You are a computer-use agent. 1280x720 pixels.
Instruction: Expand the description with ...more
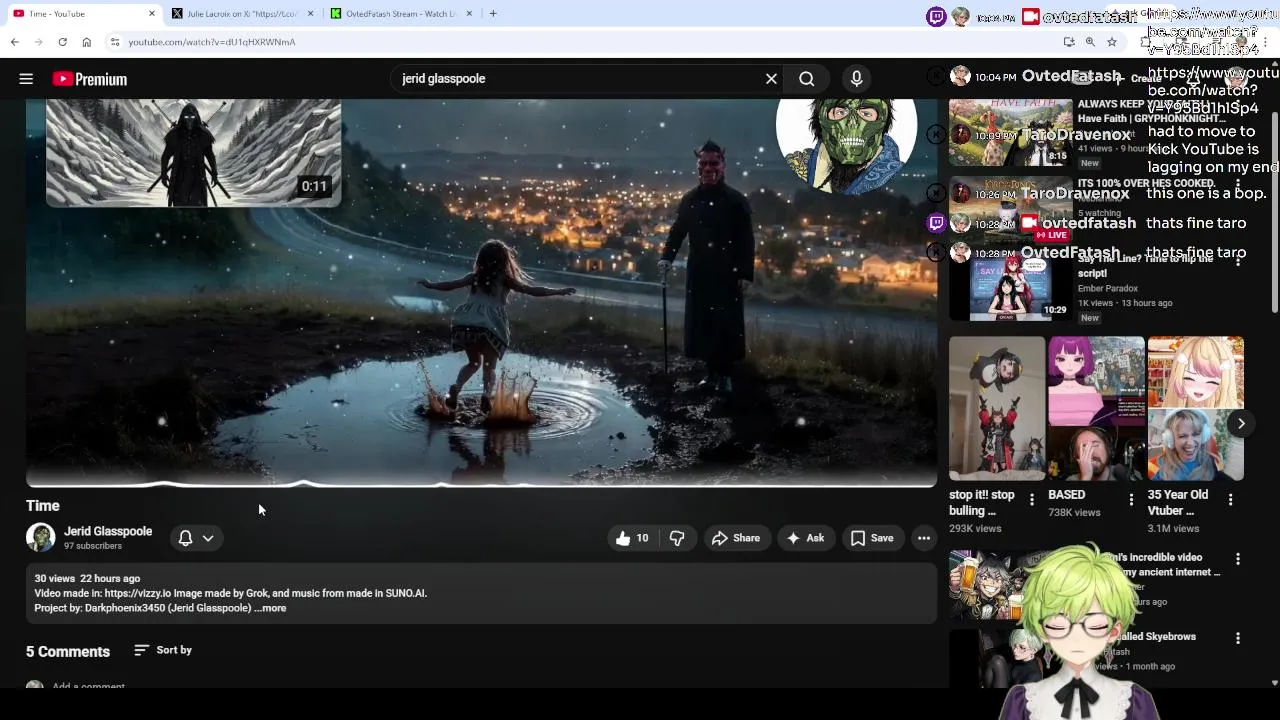tap(270, 608)
